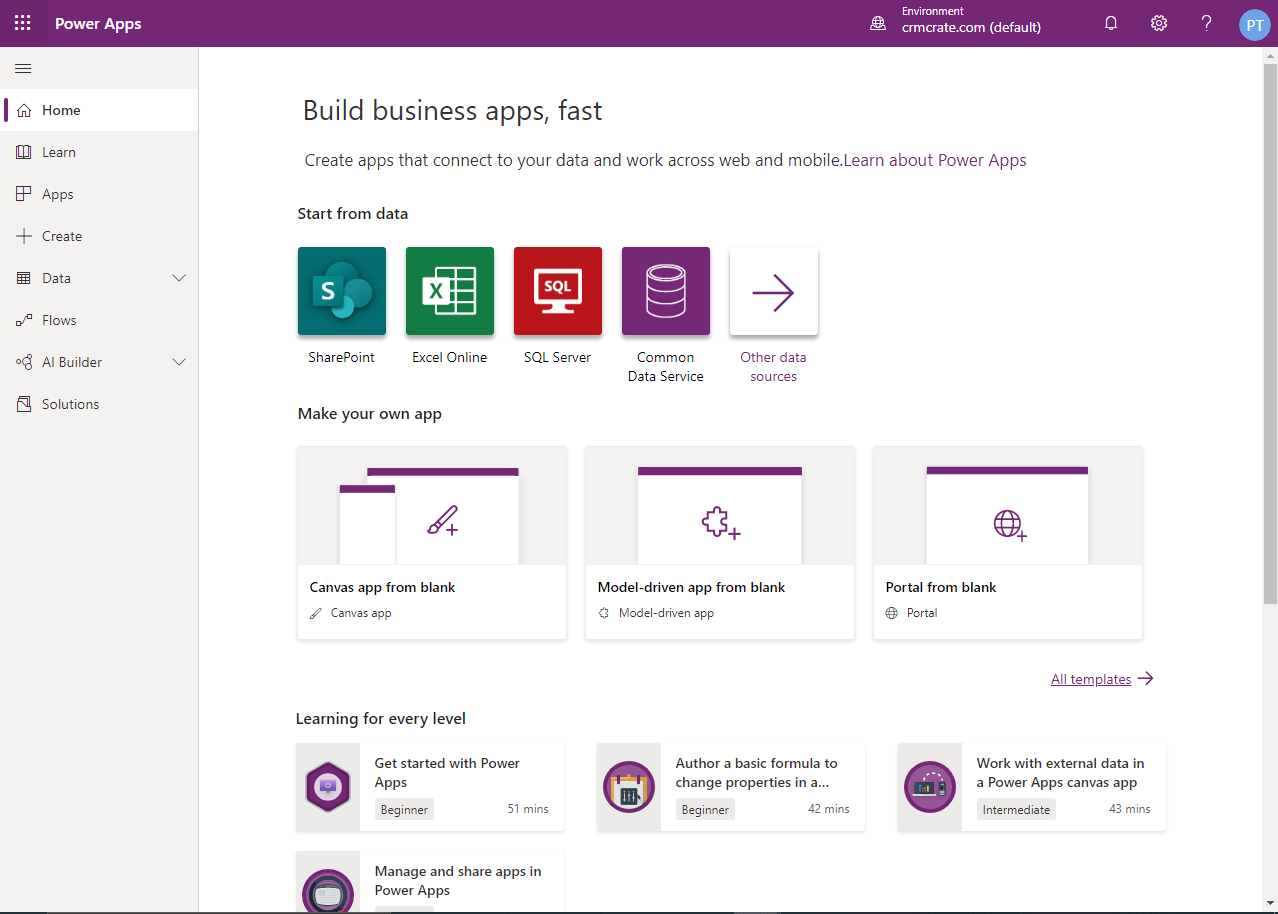Click the SharePoint data source tile
The height and width of the screenshot is (914, 1278).
point(342,291)
